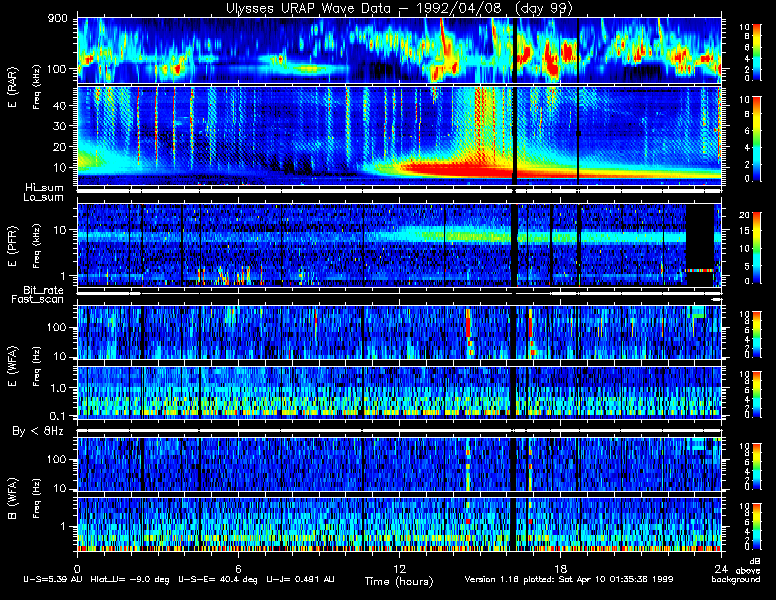The height and width of the screenshot is (600, 776).
Task: Click the '30' kHz tick label
Action: tap(59, 126)
